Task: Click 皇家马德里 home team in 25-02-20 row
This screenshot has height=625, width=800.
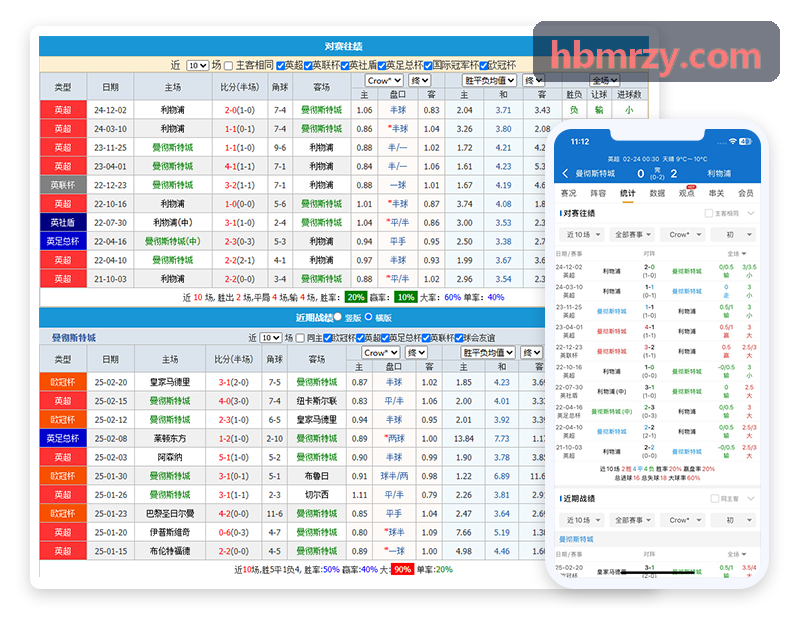Action: tap(170, 382)
